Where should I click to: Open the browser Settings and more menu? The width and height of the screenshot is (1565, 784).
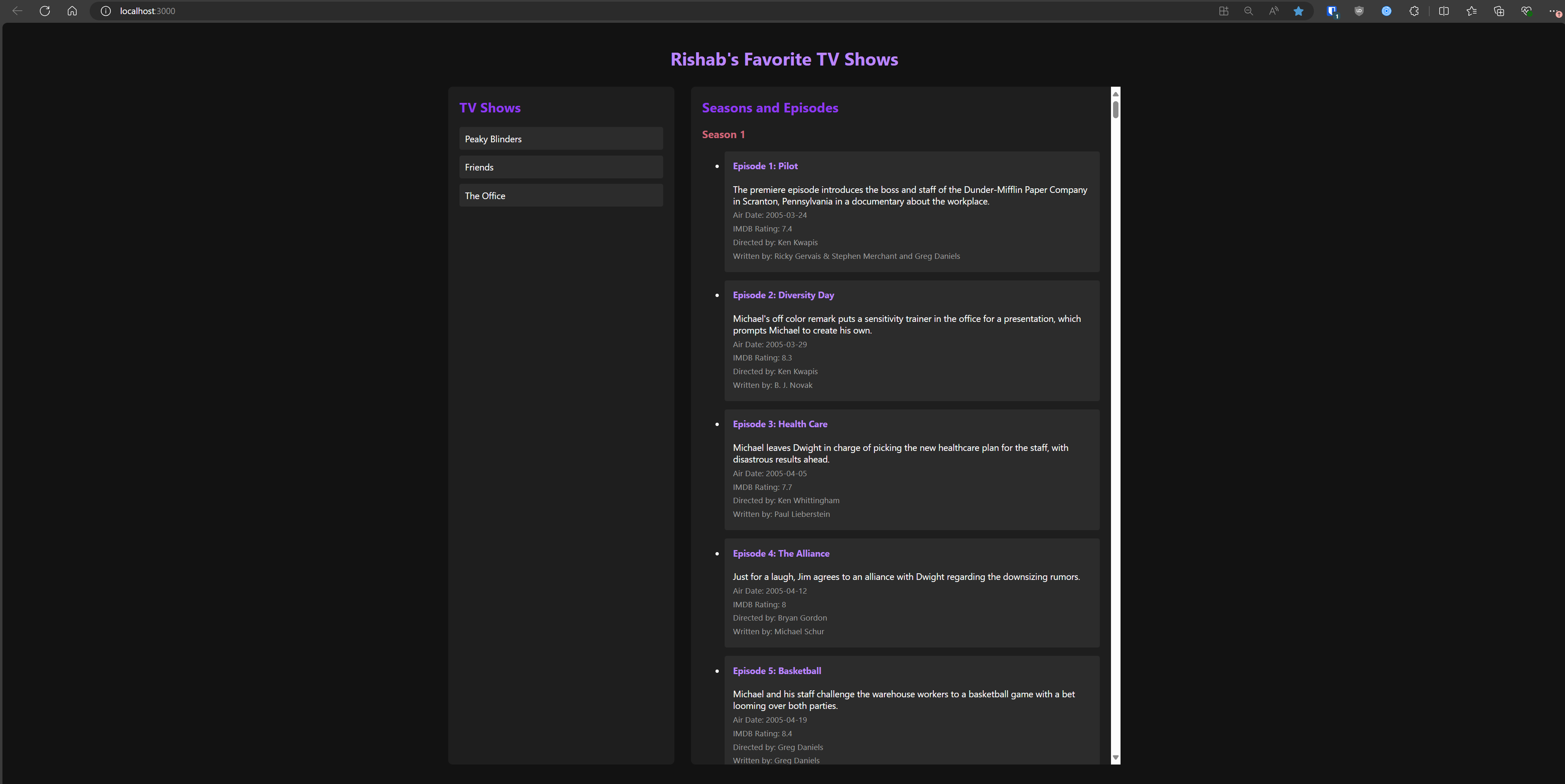(x=1553, y=11)
